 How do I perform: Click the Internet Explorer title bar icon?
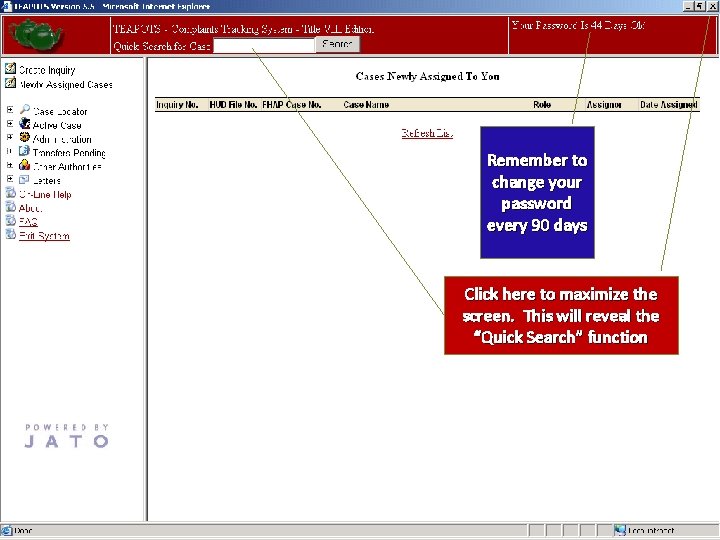click(x=6, y=6)
